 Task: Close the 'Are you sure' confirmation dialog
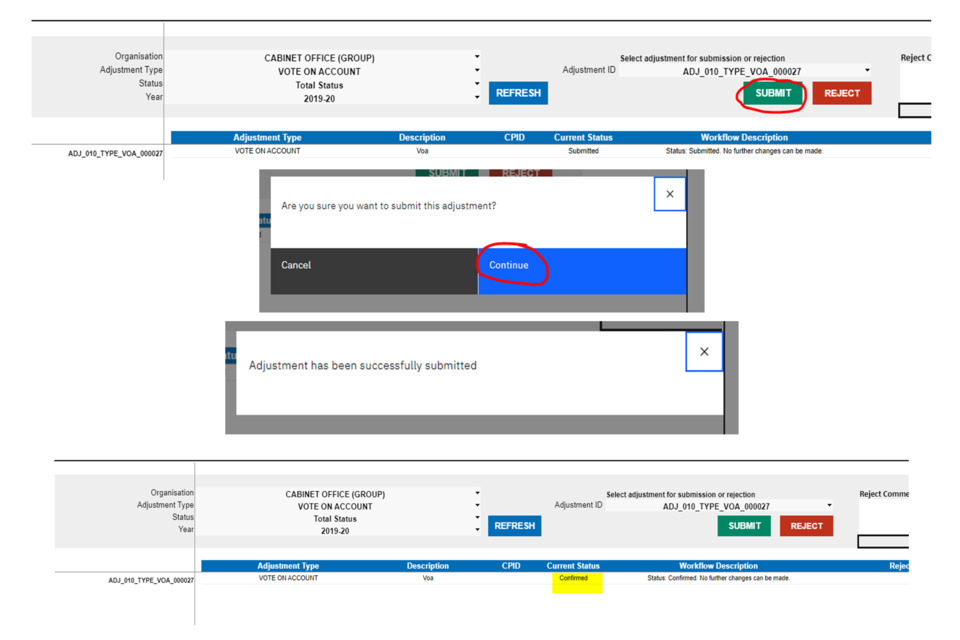coord(669,194)
